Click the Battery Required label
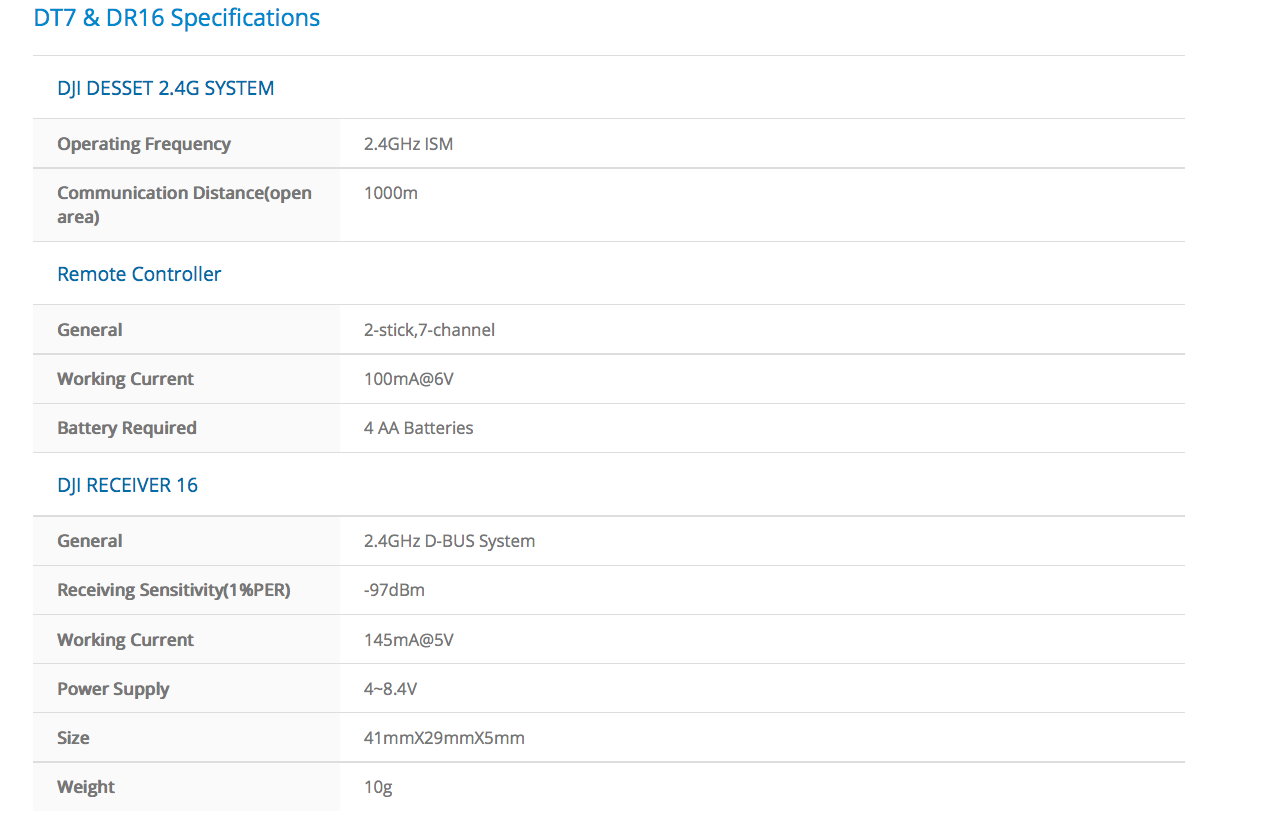Image resolution: width=1275 pixels, height=821 pixels. coord(127,428)
